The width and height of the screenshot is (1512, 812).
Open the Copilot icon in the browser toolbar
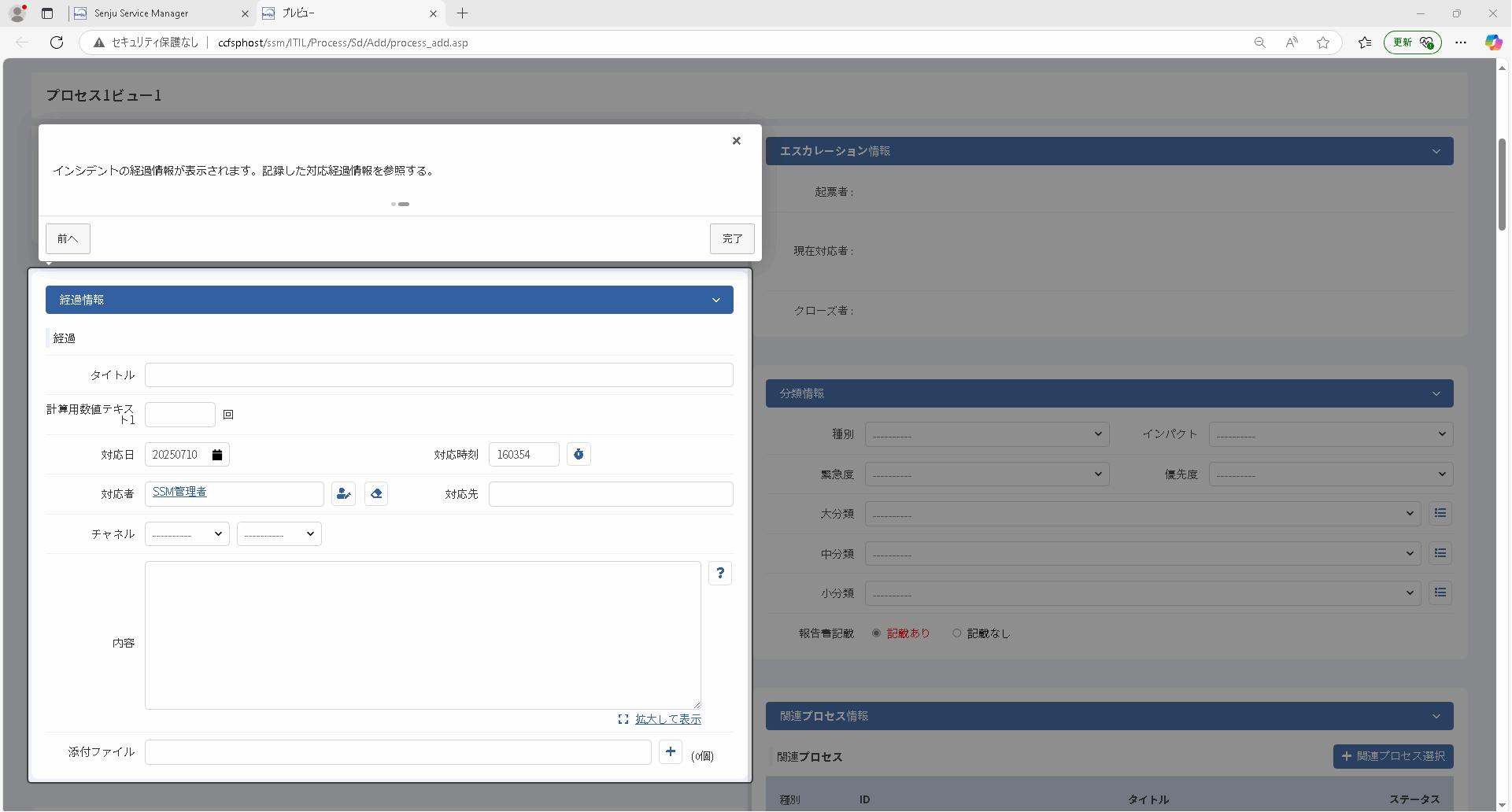pyautogui.click(x=1493, y=42)
